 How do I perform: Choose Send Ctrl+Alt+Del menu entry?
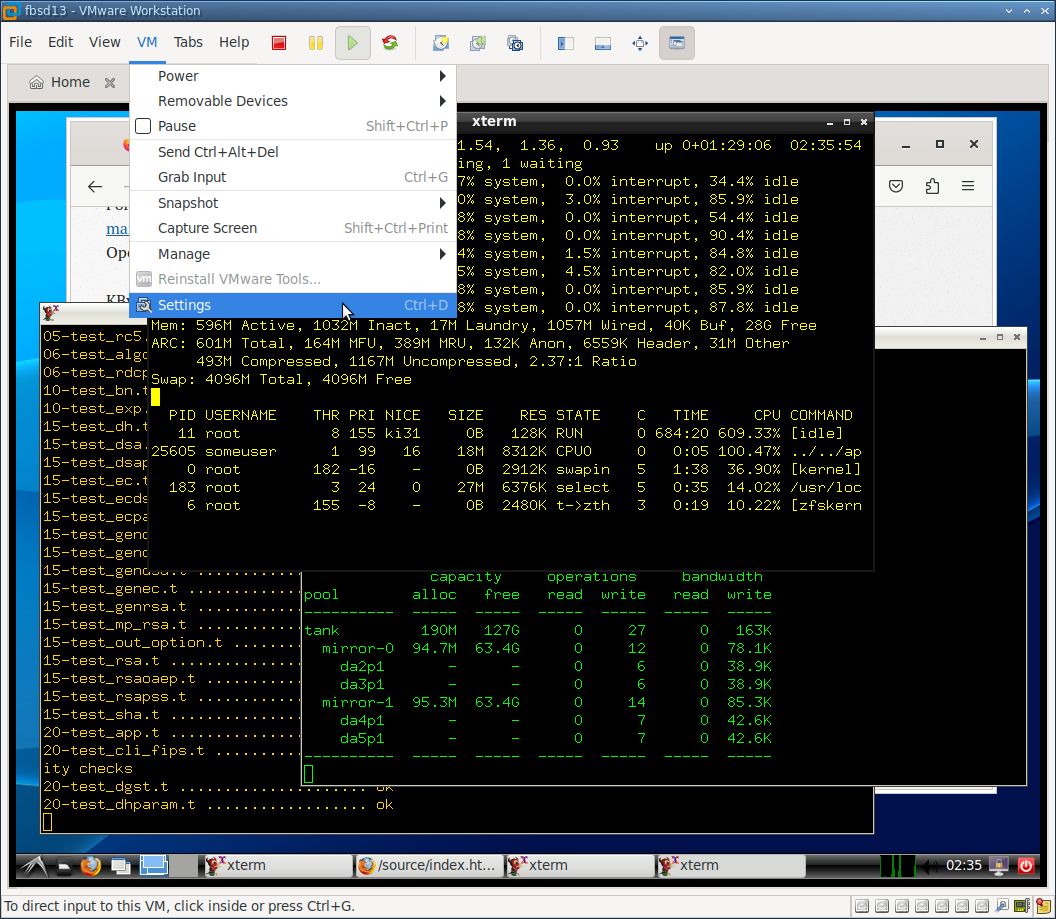point(218,152)
